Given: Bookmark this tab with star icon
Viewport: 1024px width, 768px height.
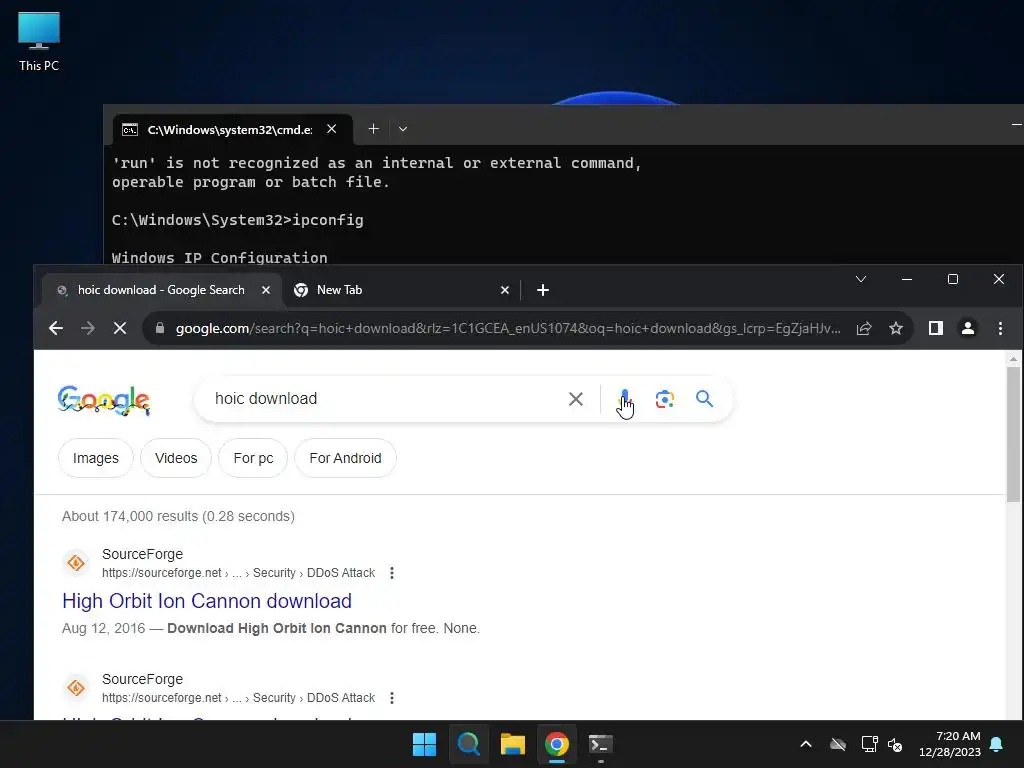Looking at the screenshot, I should tap(896, 328).
